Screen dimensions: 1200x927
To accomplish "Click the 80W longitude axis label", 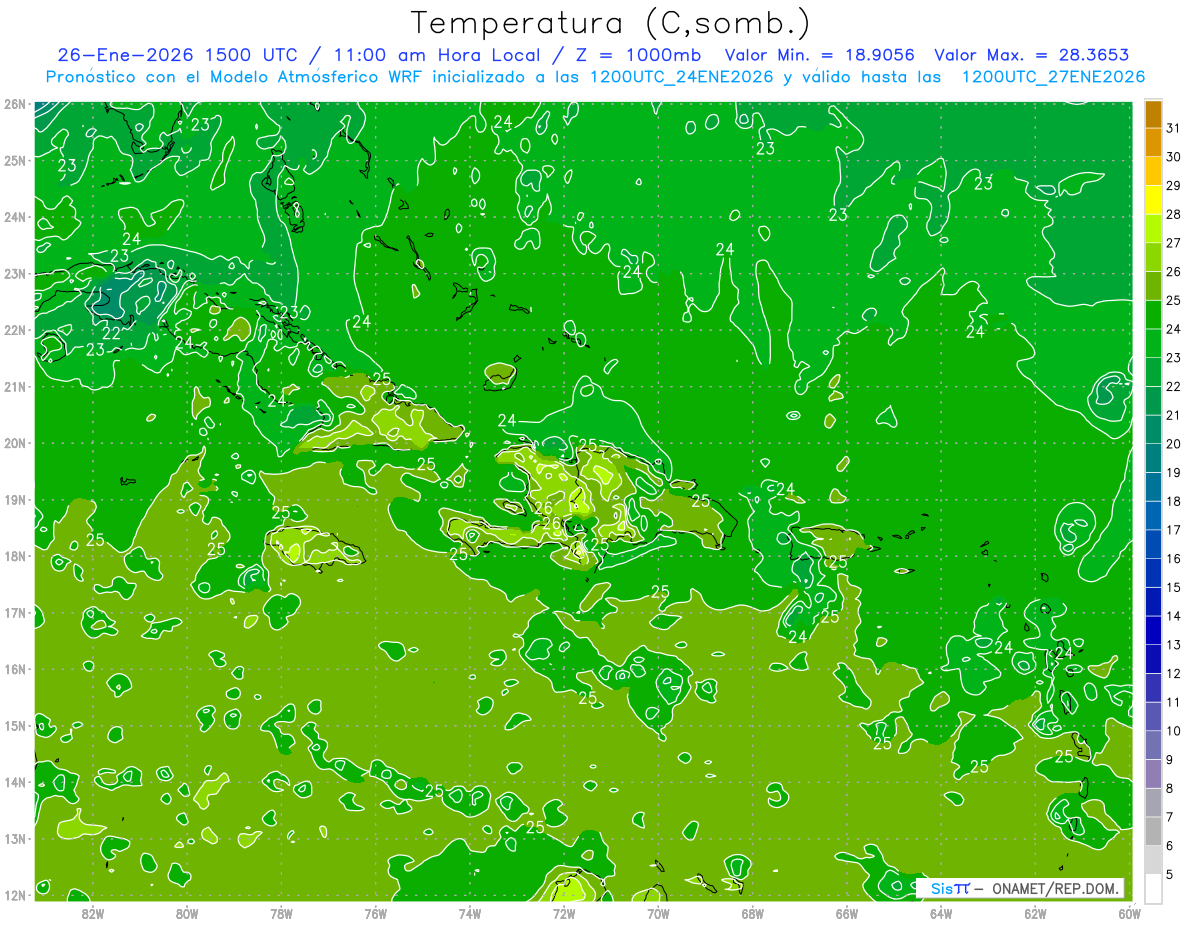I will pyautogui.click(x=187, y=912).
